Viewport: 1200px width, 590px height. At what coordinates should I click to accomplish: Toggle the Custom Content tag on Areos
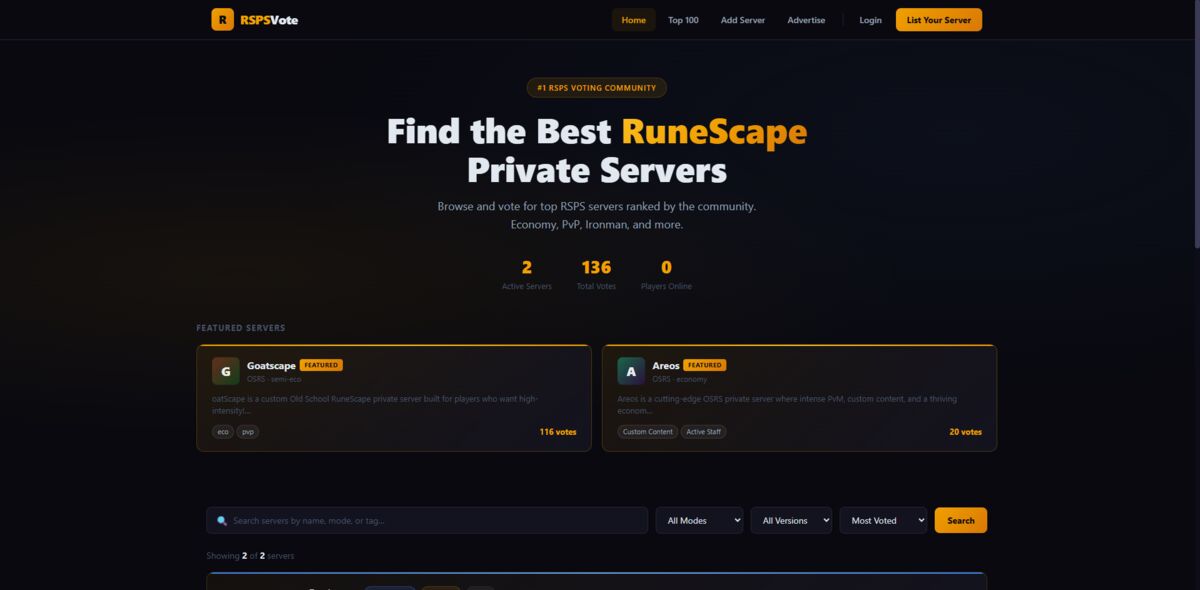tap(647, 432)
